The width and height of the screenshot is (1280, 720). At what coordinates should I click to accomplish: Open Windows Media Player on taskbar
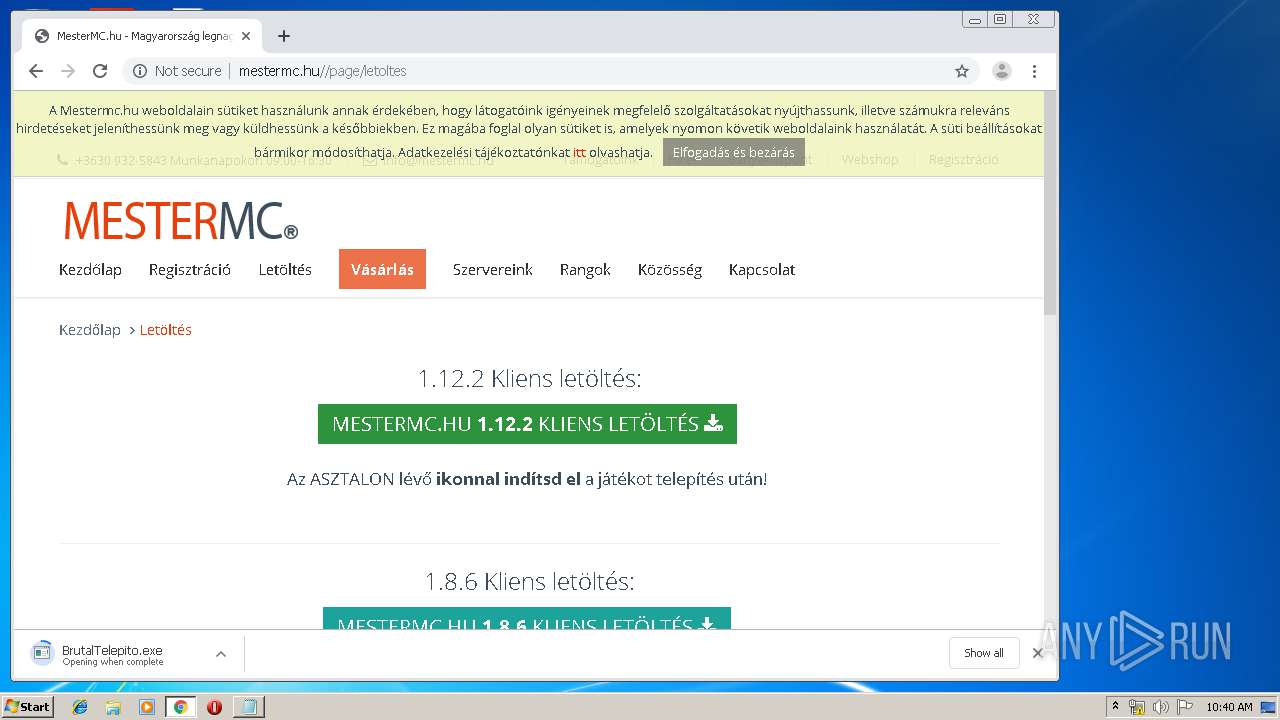coord(147,707)
